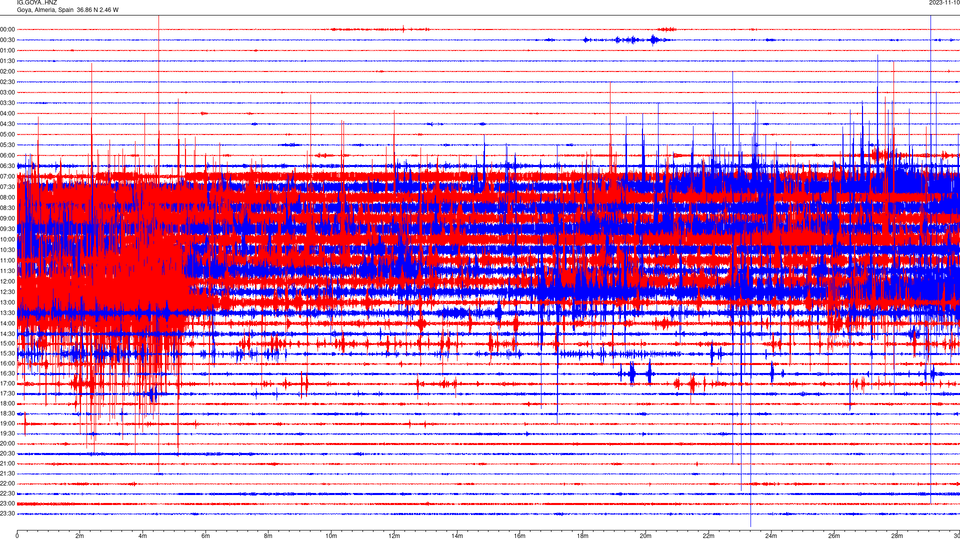The height and width of the screenshot is (540, 960).
Task: Select the '14:00' time row label
Action: click(7, 323)
